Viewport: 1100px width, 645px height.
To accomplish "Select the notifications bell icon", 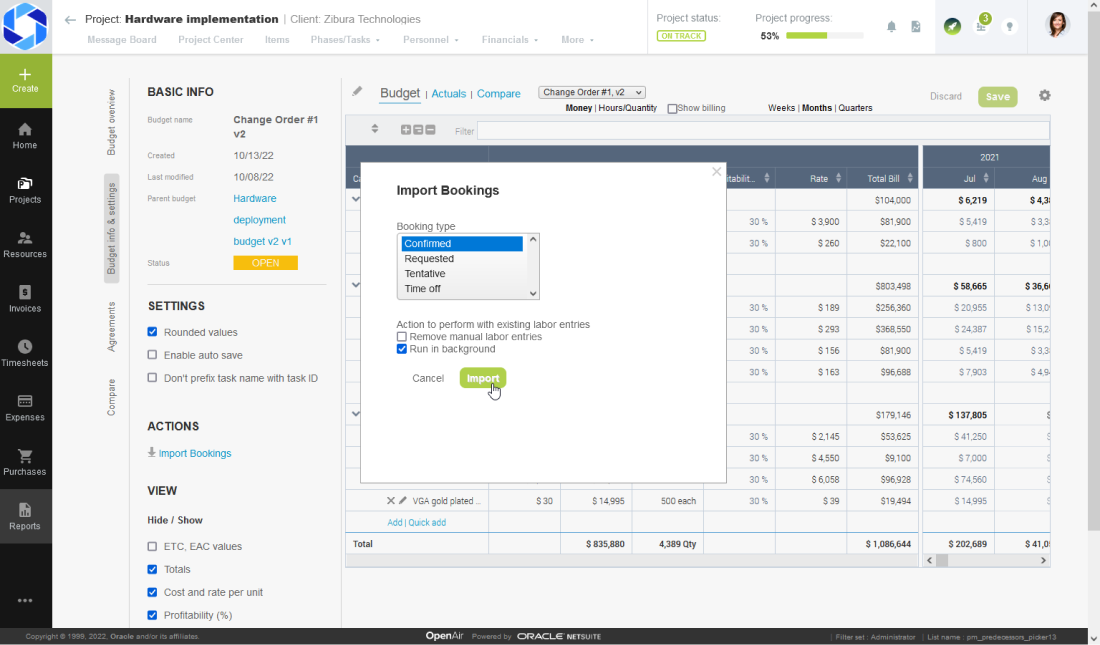I will pyautogui.click(x=891, y=27).
